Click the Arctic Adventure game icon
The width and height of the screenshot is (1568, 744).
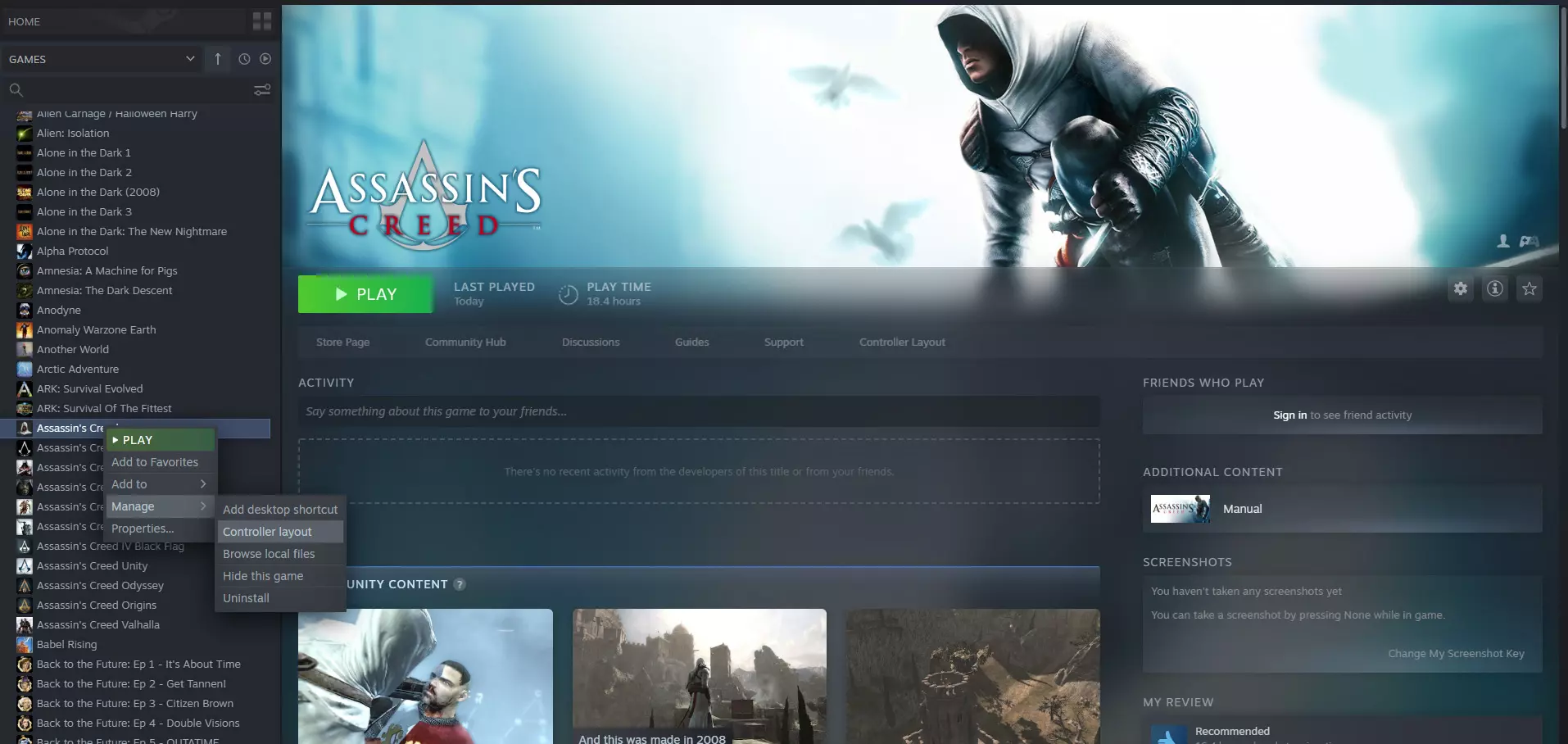tap(25, 370)
